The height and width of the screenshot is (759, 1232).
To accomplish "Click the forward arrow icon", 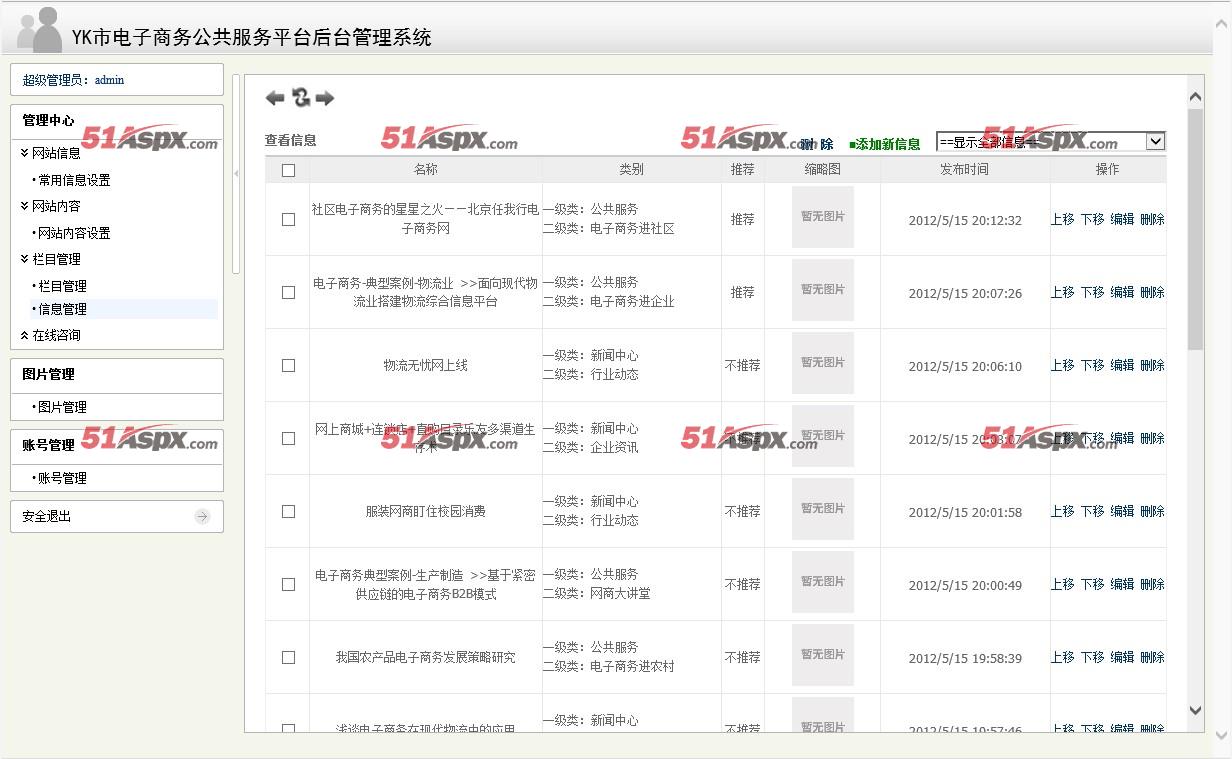I will [x=324, y=98].
